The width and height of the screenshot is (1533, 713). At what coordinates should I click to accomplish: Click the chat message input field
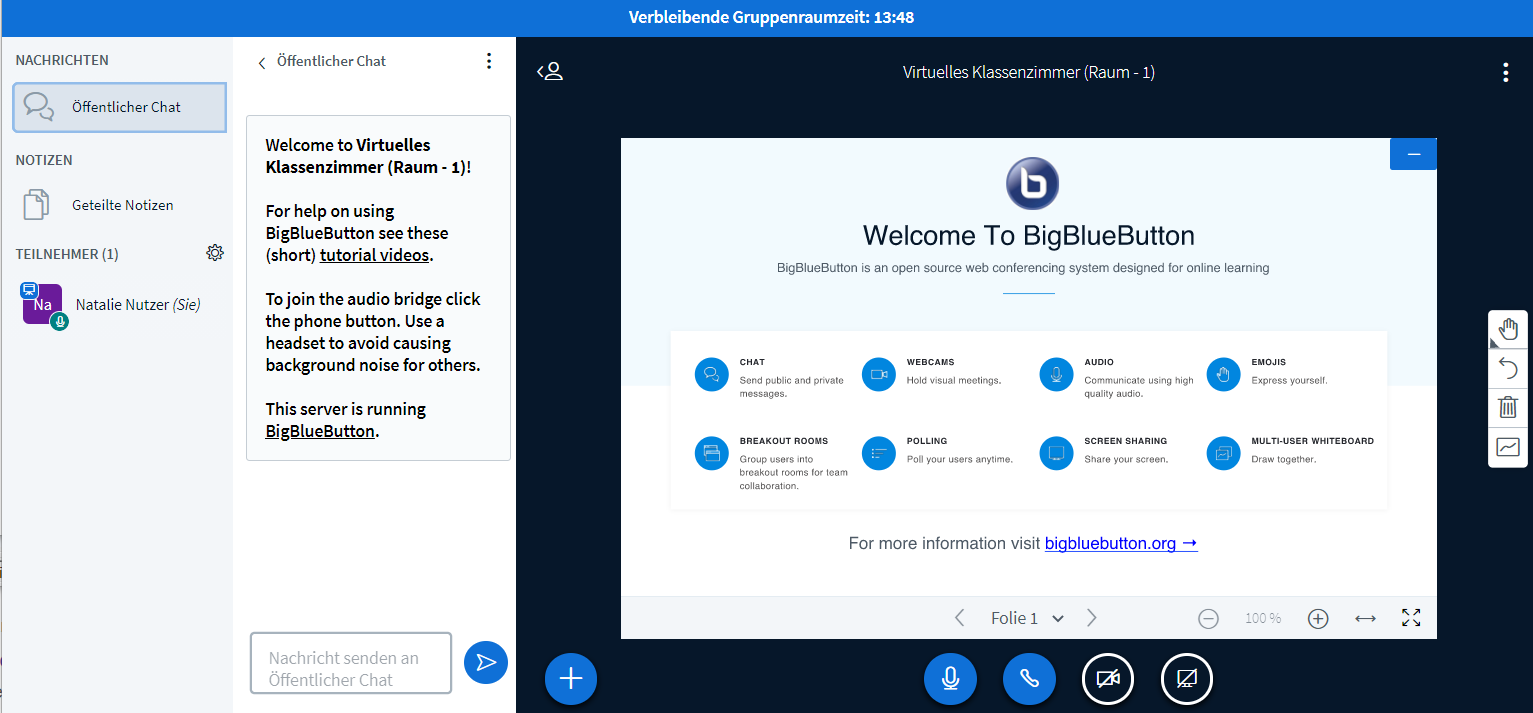(351, 663)
